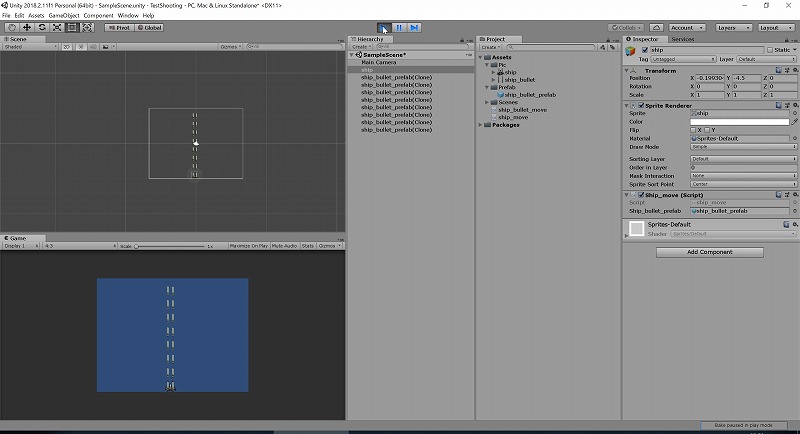
Task: Toggle ship active checkbox in Inspector
Action: [644, 50]
